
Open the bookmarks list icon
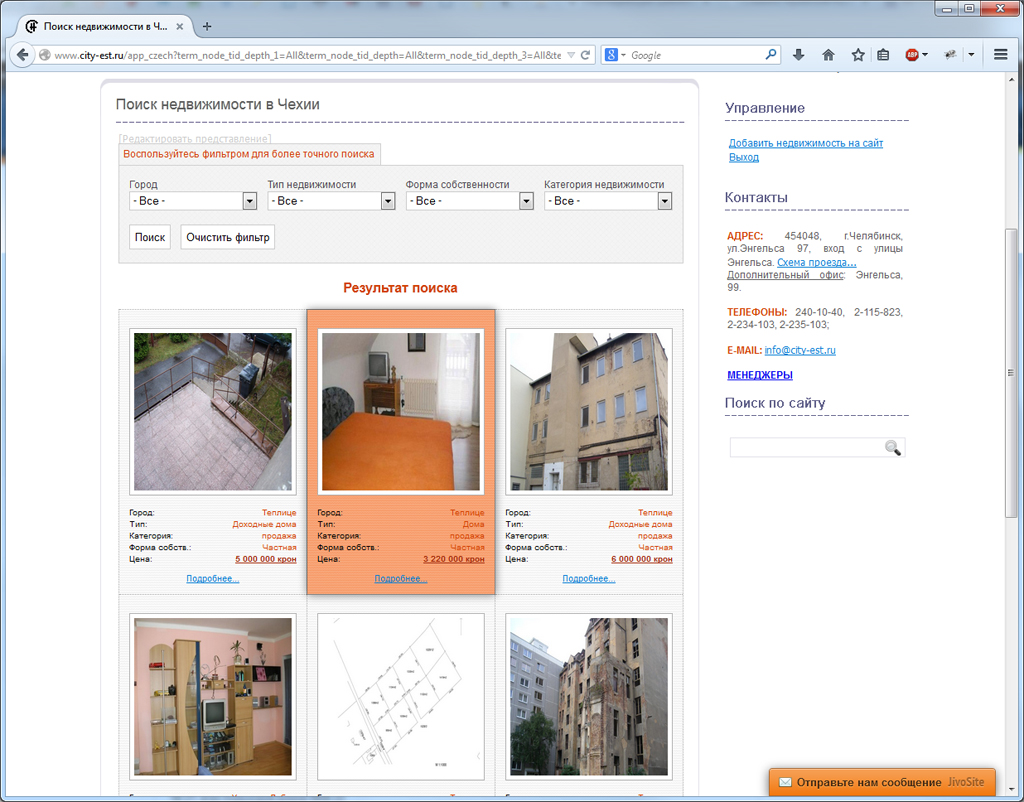[x=883, y=56]
